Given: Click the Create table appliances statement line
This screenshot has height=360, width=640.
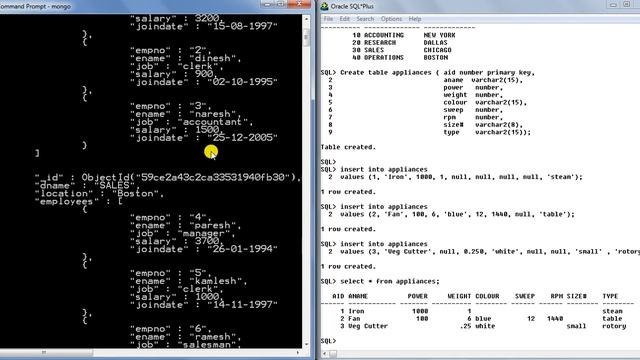Looking at the screenshot, I should pos(428,72).
